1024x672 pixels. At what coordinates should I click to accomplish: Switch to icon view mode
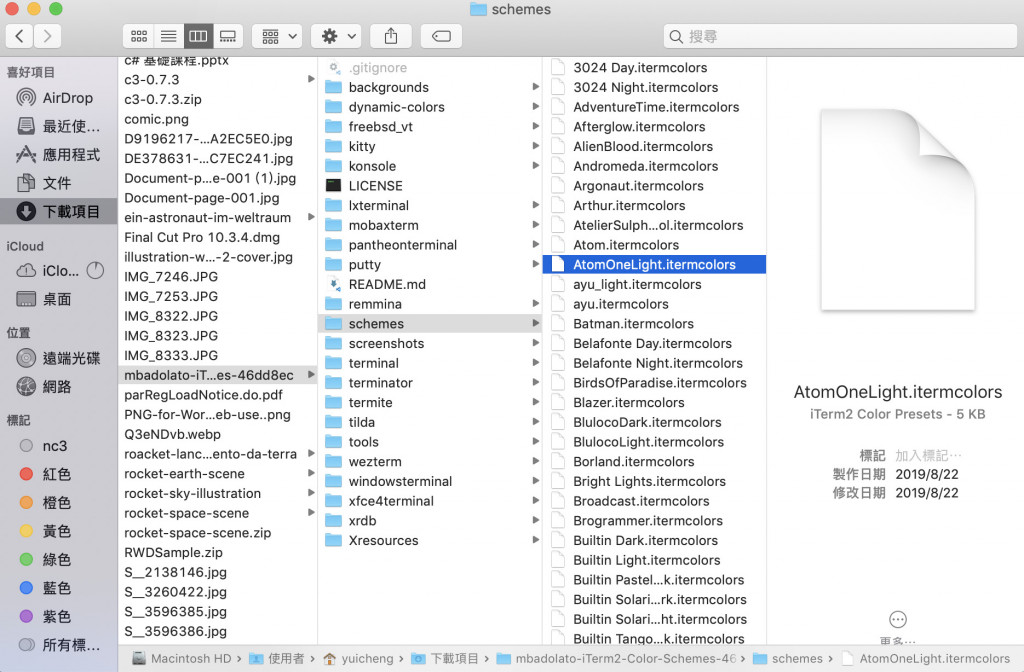[x=138, y=36]
